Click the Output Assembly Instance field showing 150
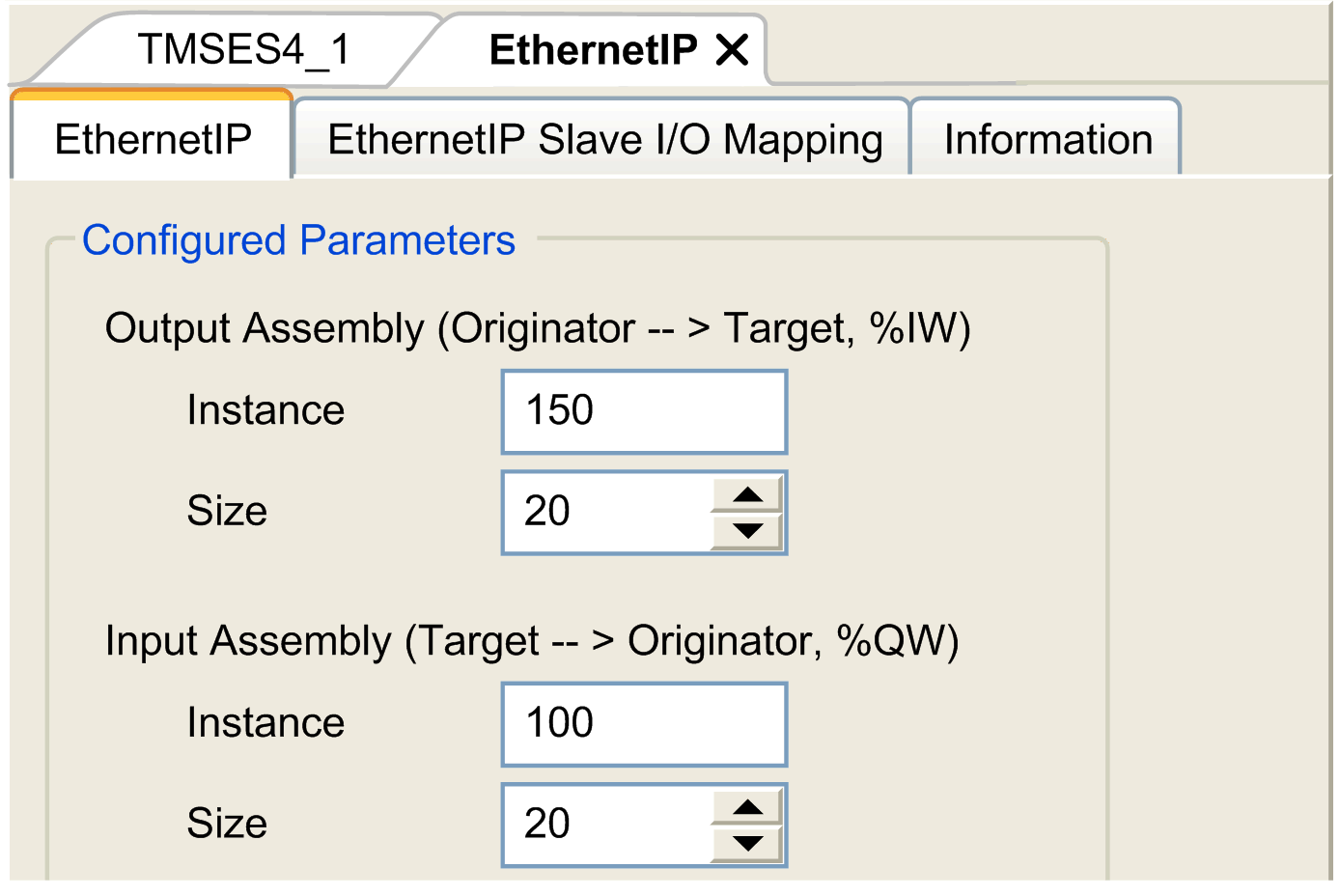Viewport: 1340px width, 896px height. click(644, 411)
